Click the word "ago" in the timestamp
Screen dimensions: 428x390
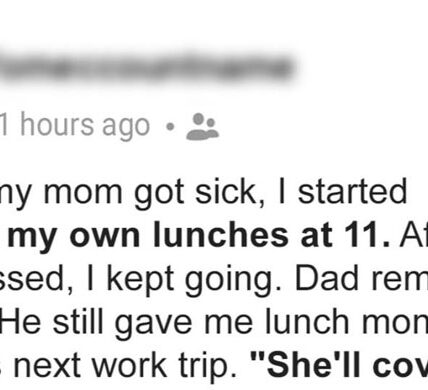[126, 129]
